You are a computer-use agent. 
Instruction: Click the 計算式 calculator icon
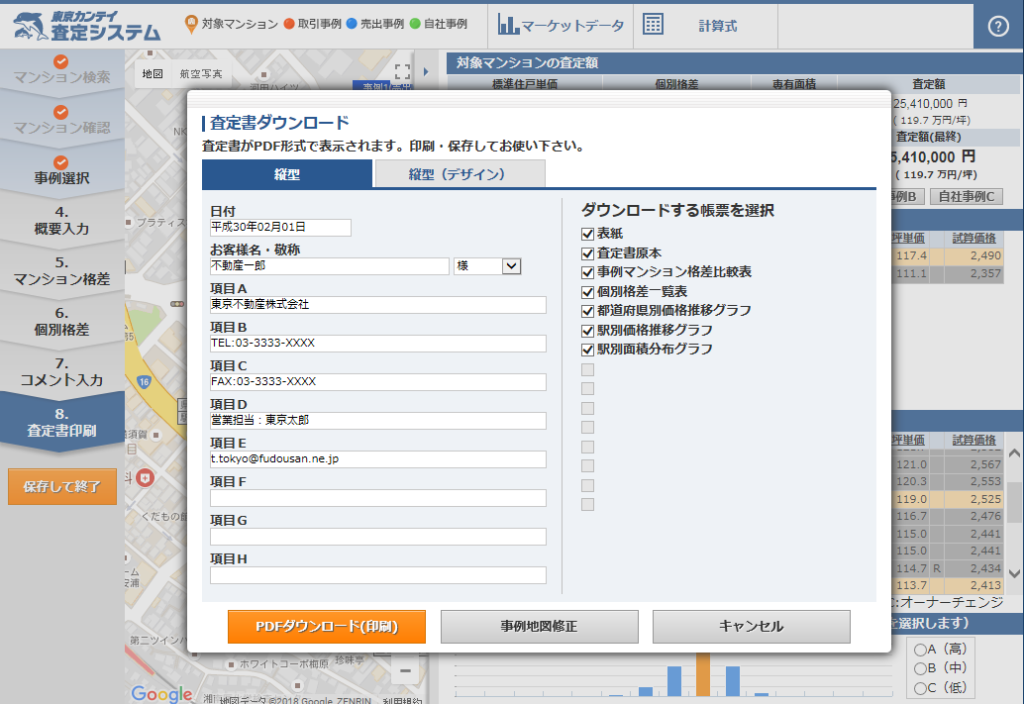click(x=653, y=25)
